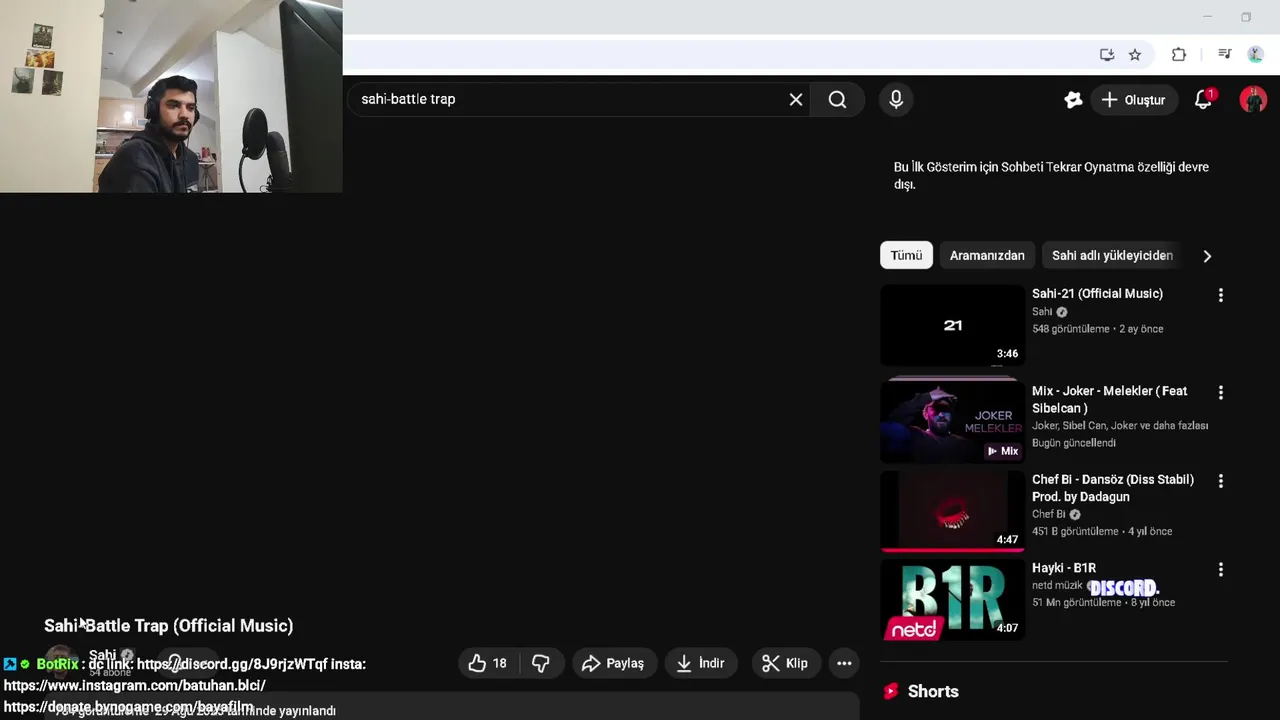Dislike the video with thumbs down
1280x720 pixels.
pos(541,663)
